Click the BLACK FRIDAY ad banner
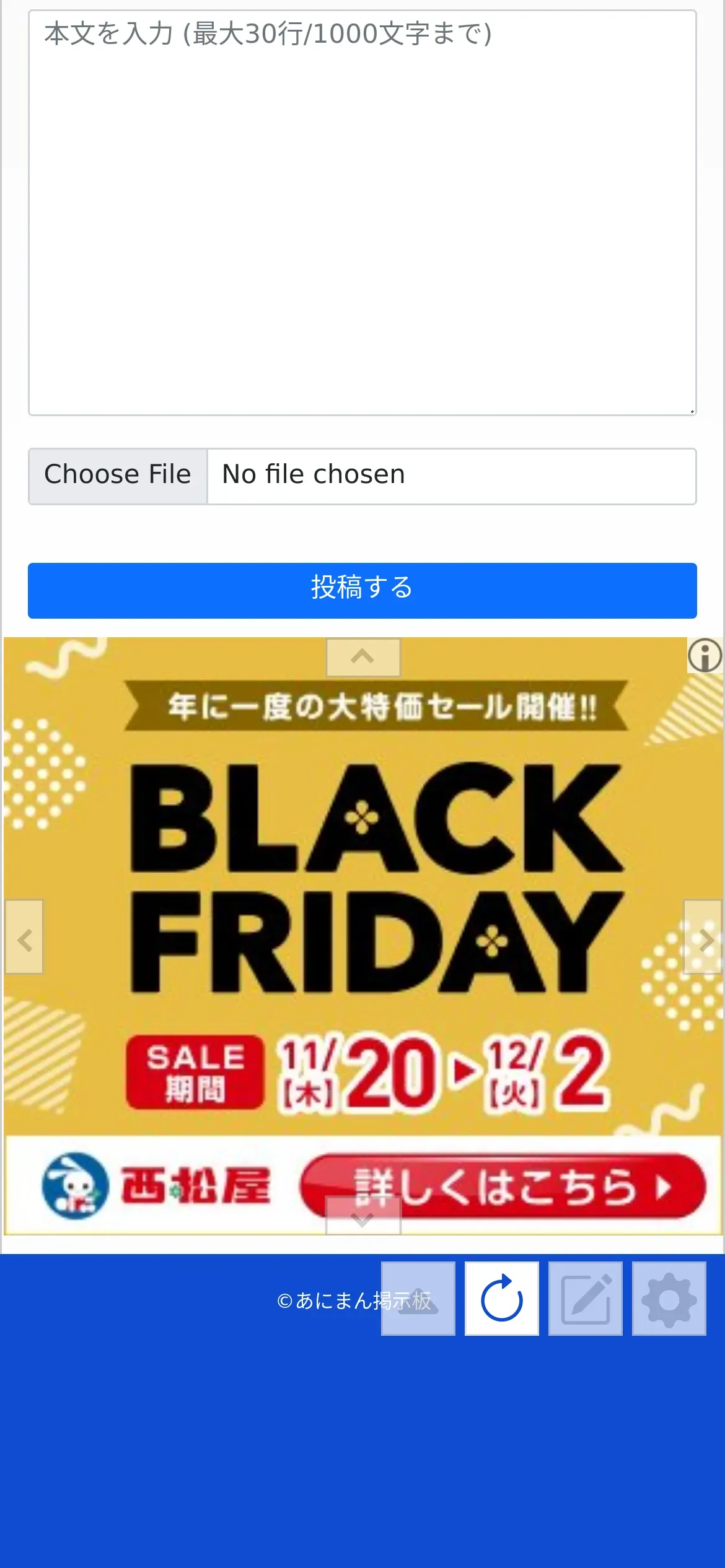The image size is (725, 1568). (363, 936)
